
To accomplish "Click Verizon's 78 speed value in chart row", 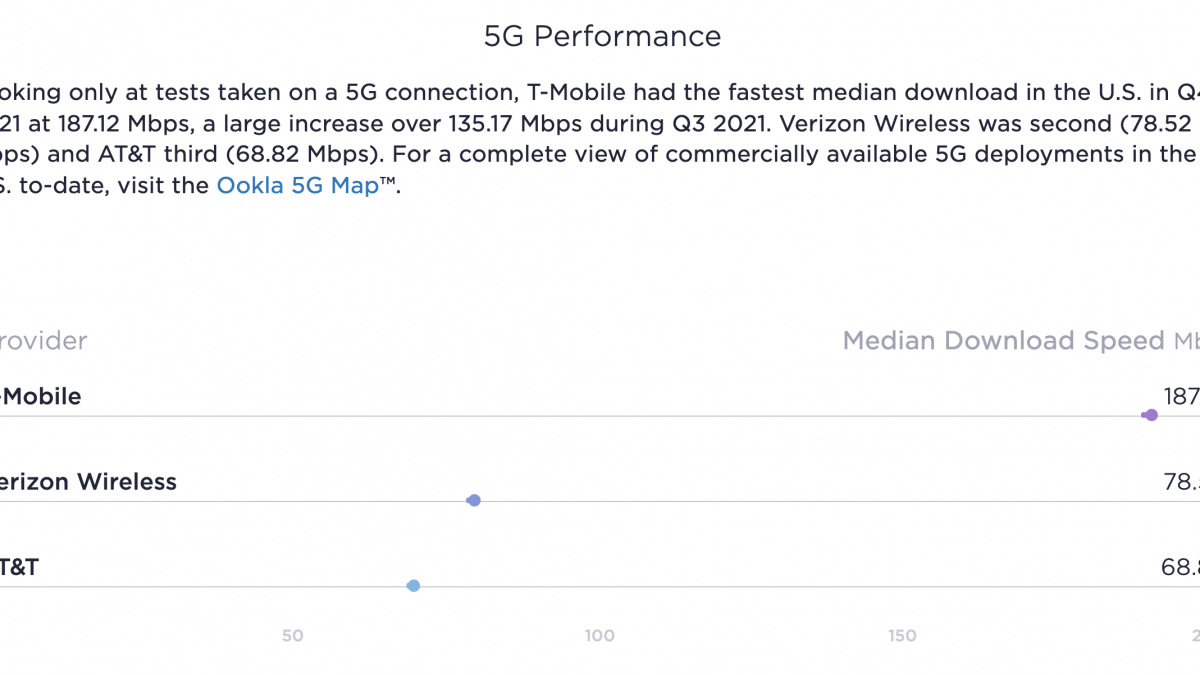I will click(1181, 482).
